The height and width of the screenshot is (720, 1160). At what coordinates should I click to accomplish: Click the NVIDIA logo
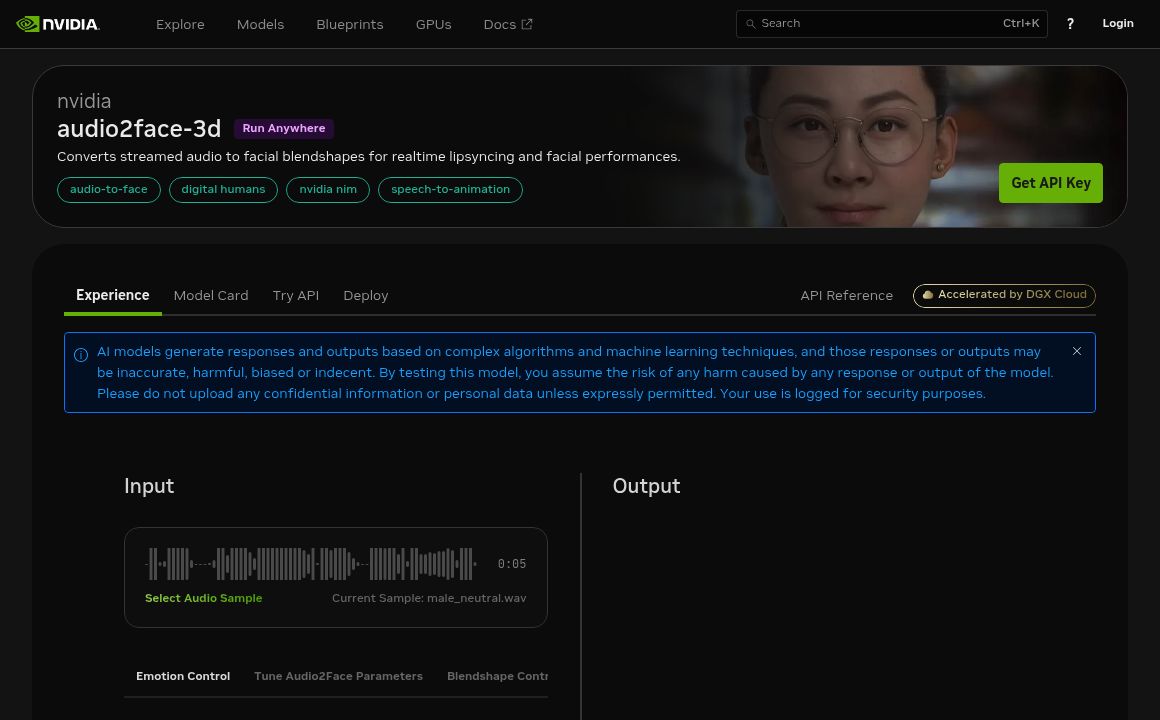coord(58,24)
